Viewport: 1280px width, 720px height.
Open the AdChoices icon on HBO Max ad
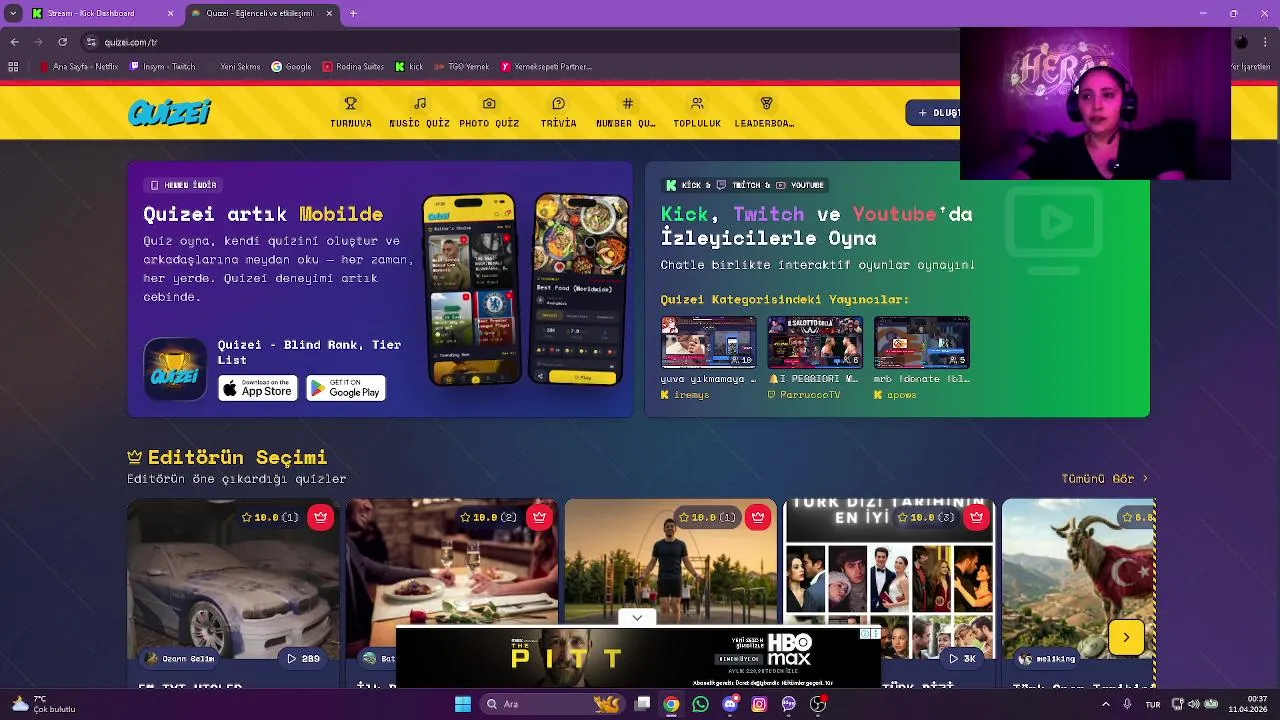[866, 634]
